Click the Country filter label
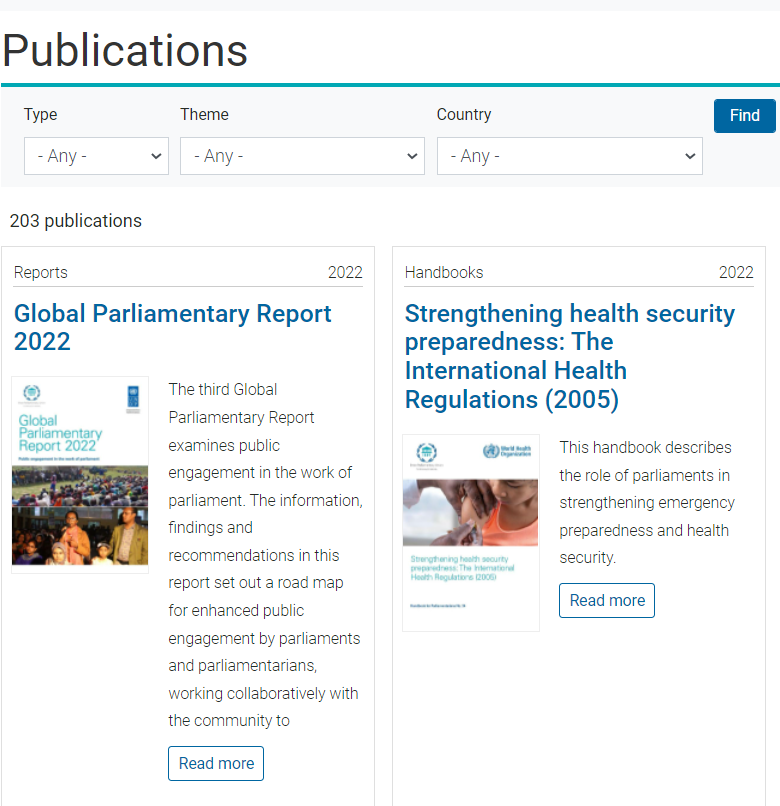 (464, 115)
